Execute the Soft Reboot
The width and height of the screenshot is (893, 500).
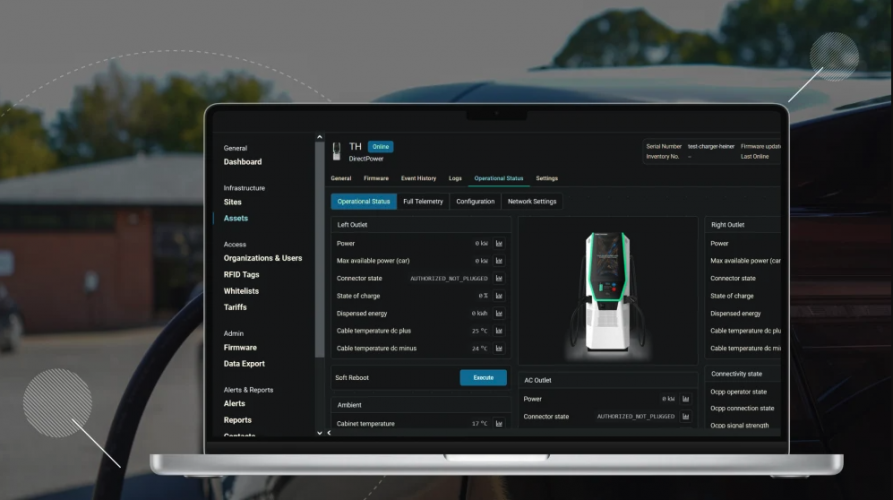pos(483,378)
